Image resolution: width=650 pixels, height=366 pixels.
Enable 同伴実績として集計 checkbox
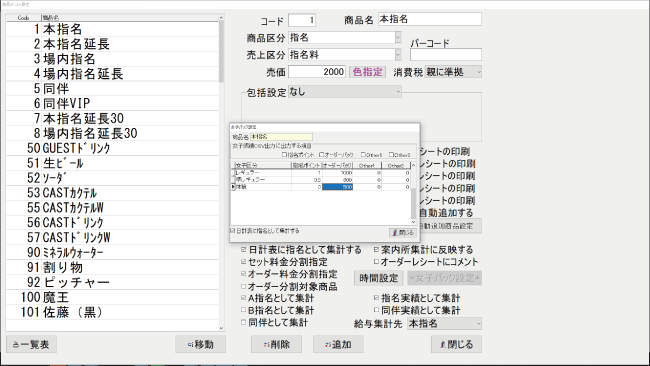click(x=376, y=310)
